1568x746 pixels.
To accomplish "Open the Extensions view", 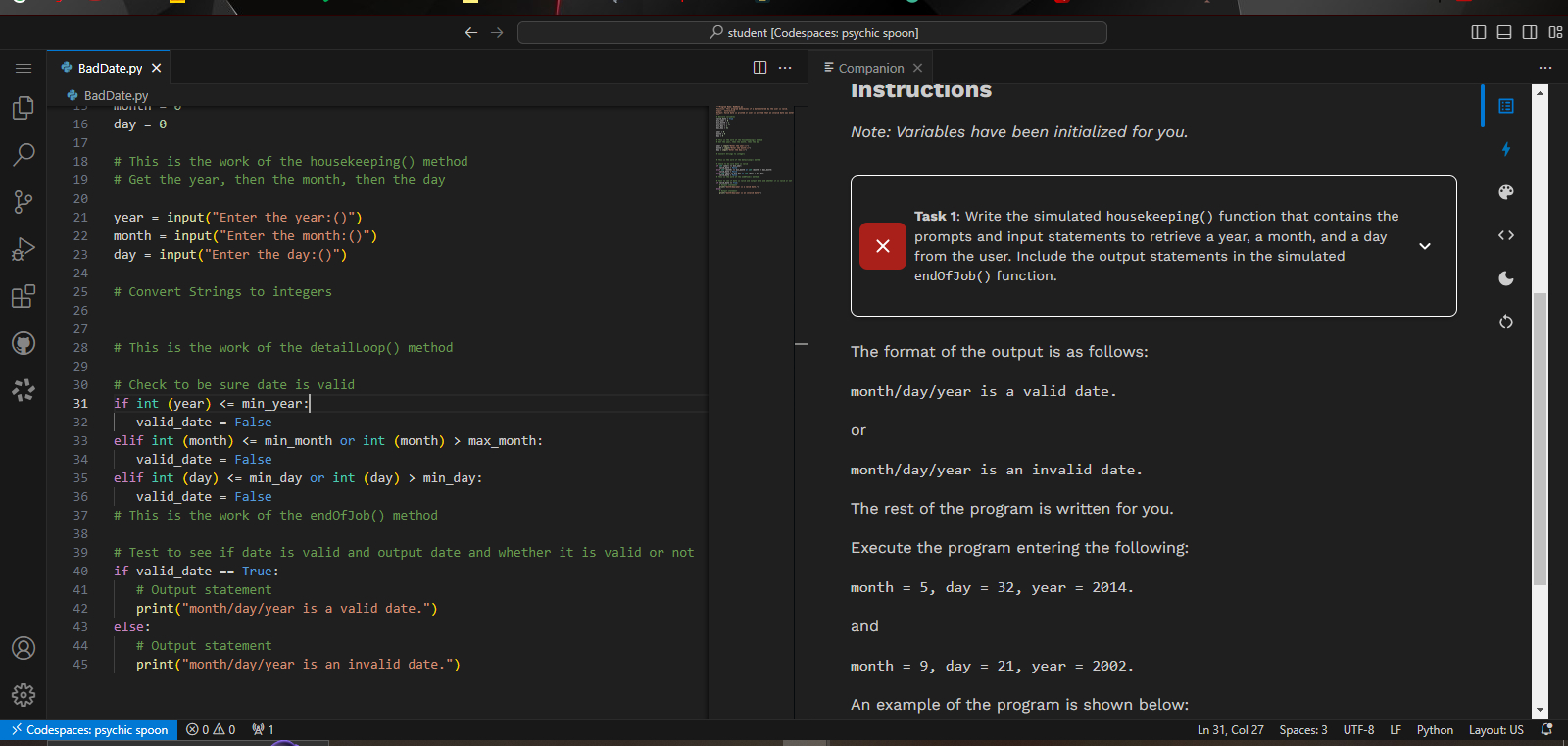I will 24,296.
